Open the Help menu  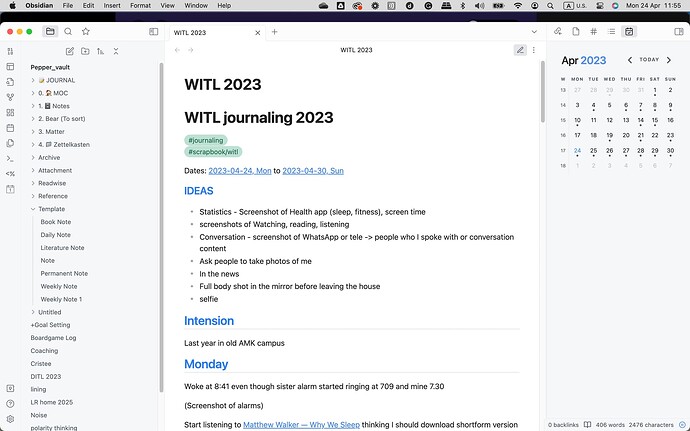224,5
